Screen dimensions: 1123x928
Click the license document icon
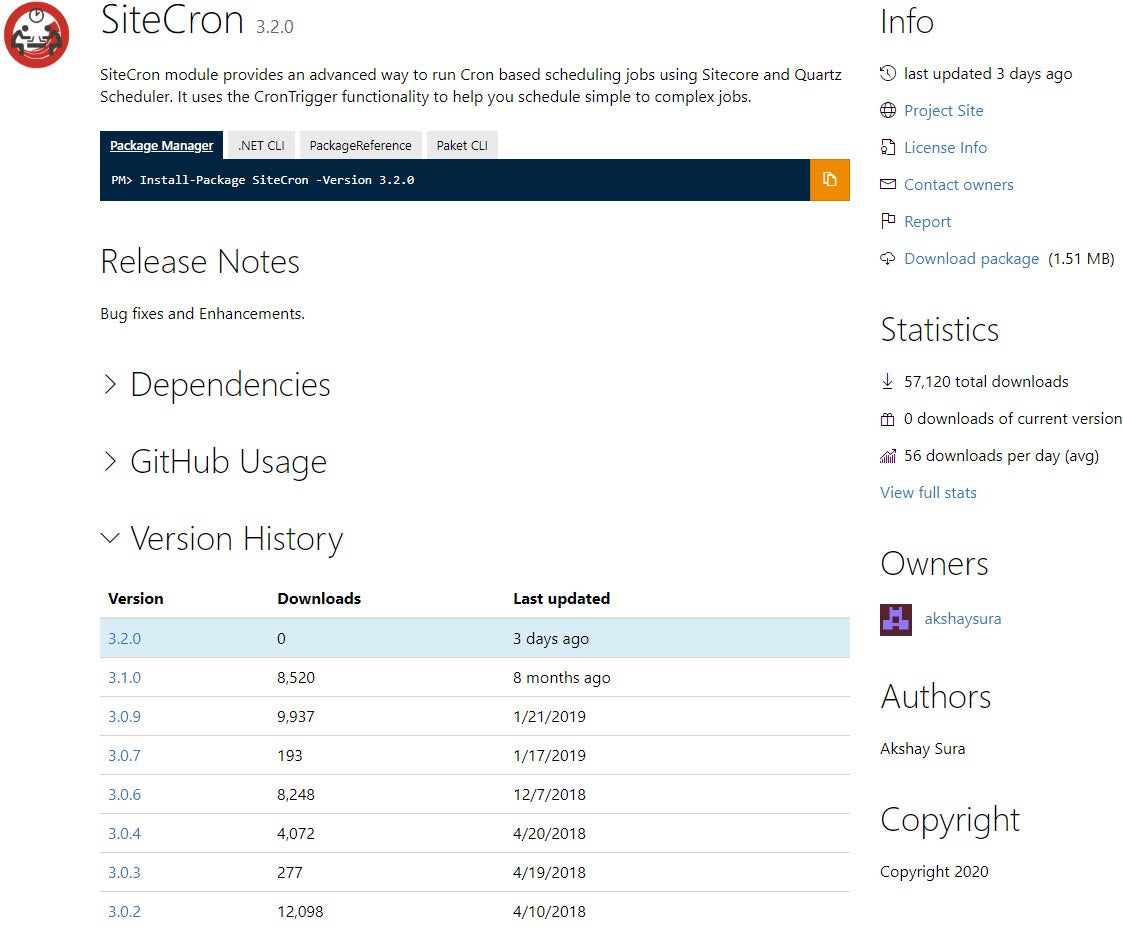click(x=887, y=148)
